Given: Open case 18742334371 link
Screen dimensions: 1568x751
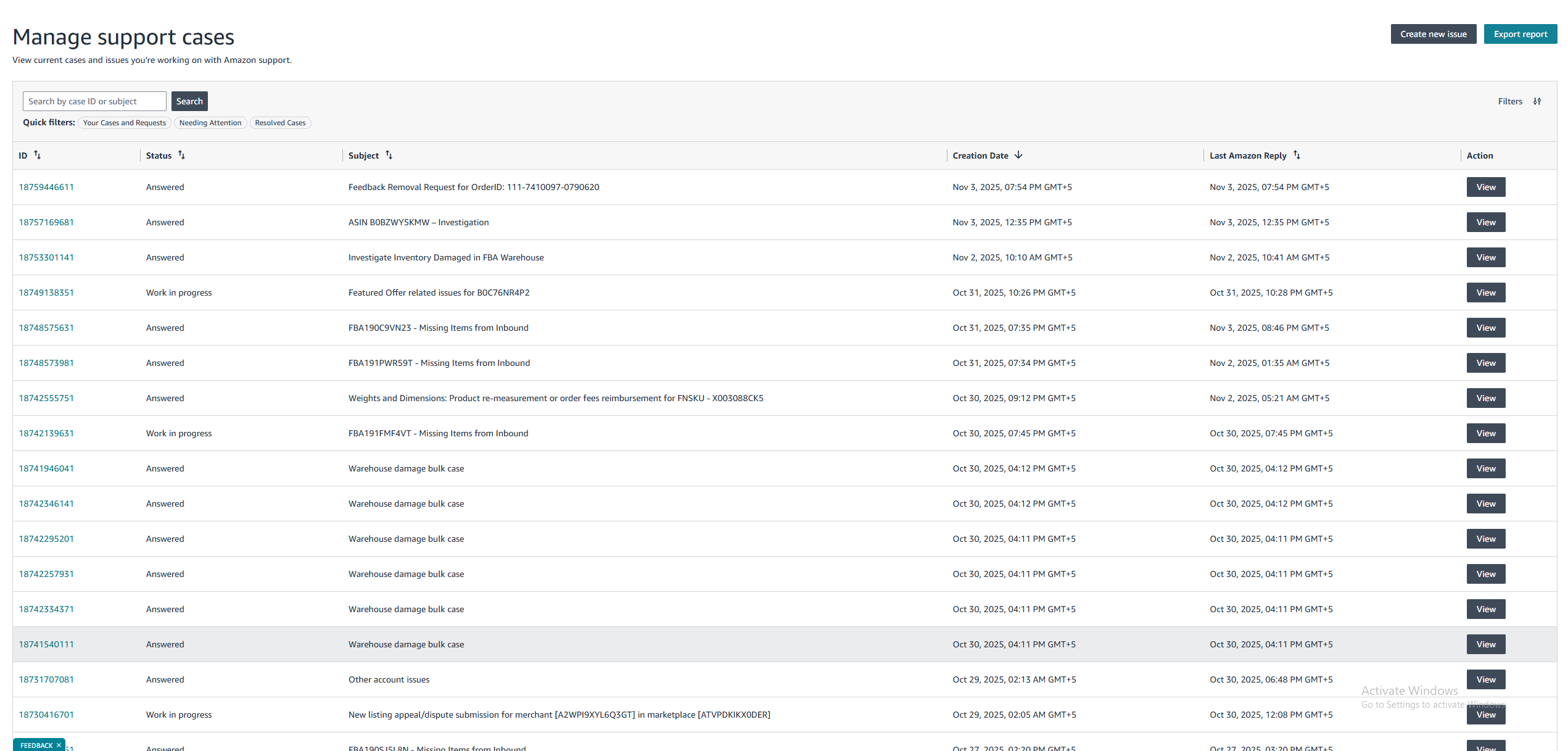Looking at the screenshot, I should click(46, 609).
